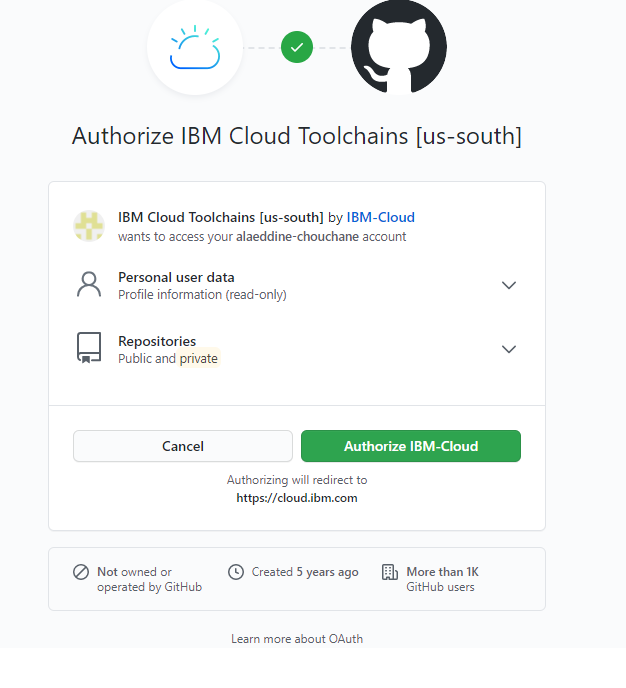Click the 'Personal user data' heading

tap(176, 277)
